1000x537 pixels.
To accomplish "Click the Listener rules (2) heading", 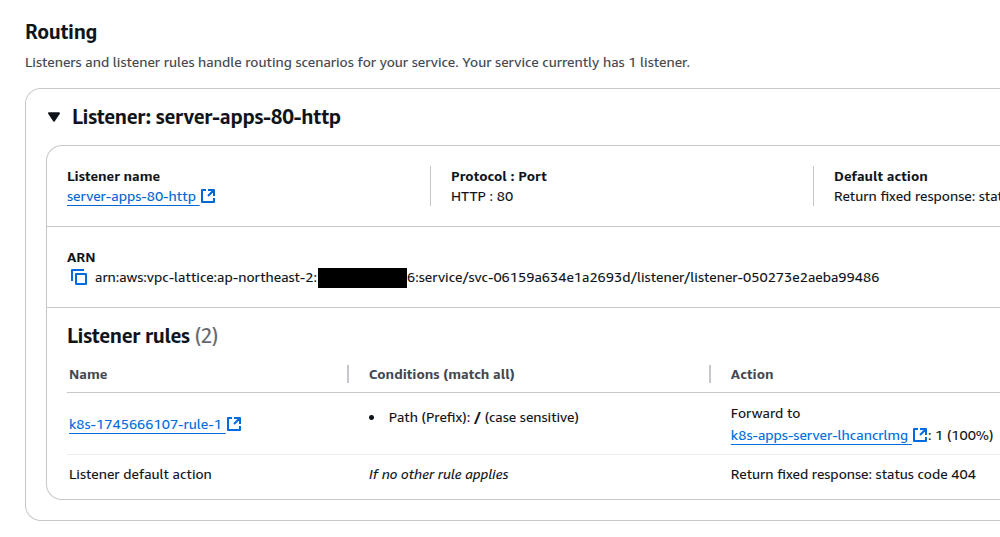I will pyautogui.click(x=142, y=336).
